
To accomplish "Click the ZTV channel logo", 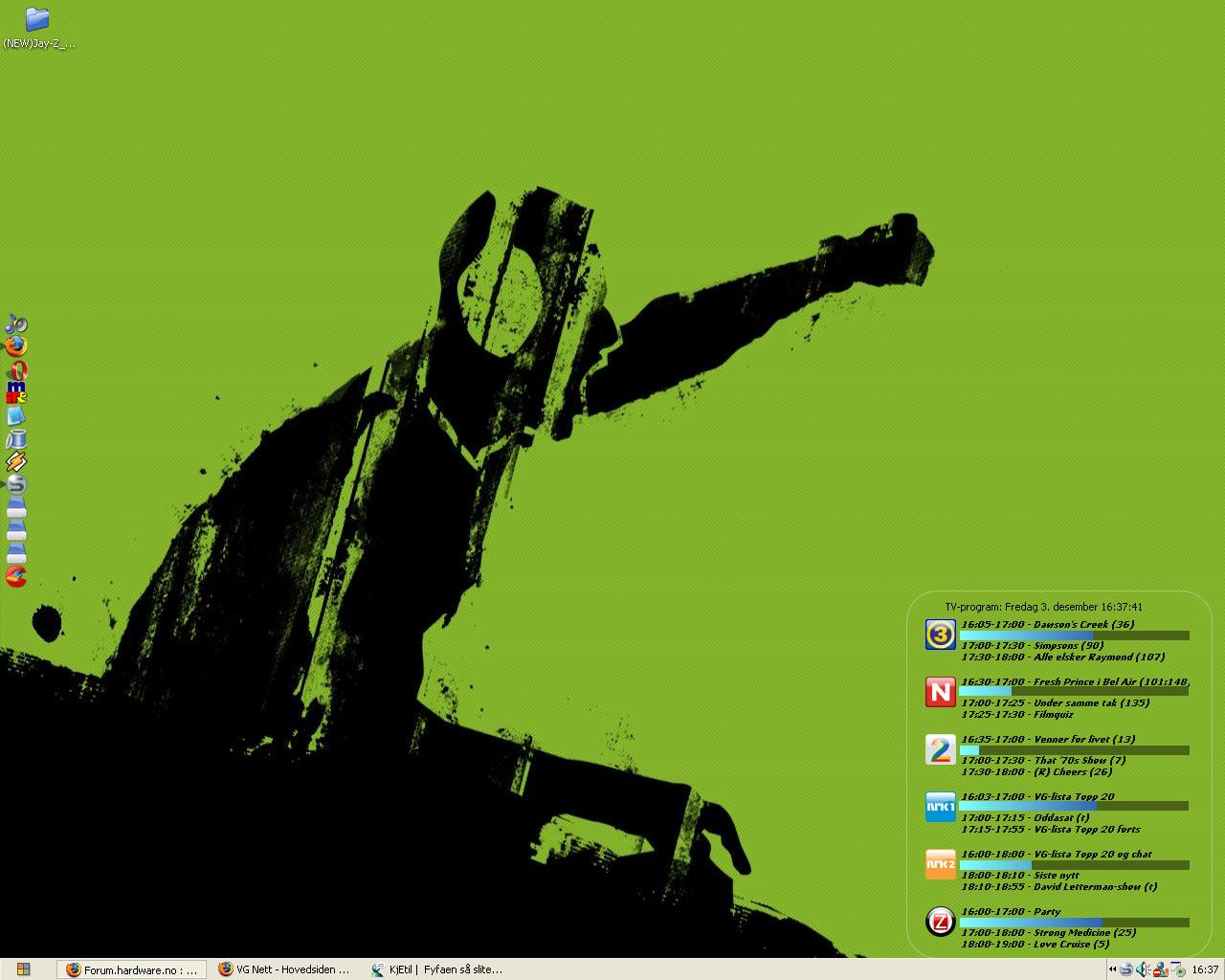I will click(x=941, y=922).
